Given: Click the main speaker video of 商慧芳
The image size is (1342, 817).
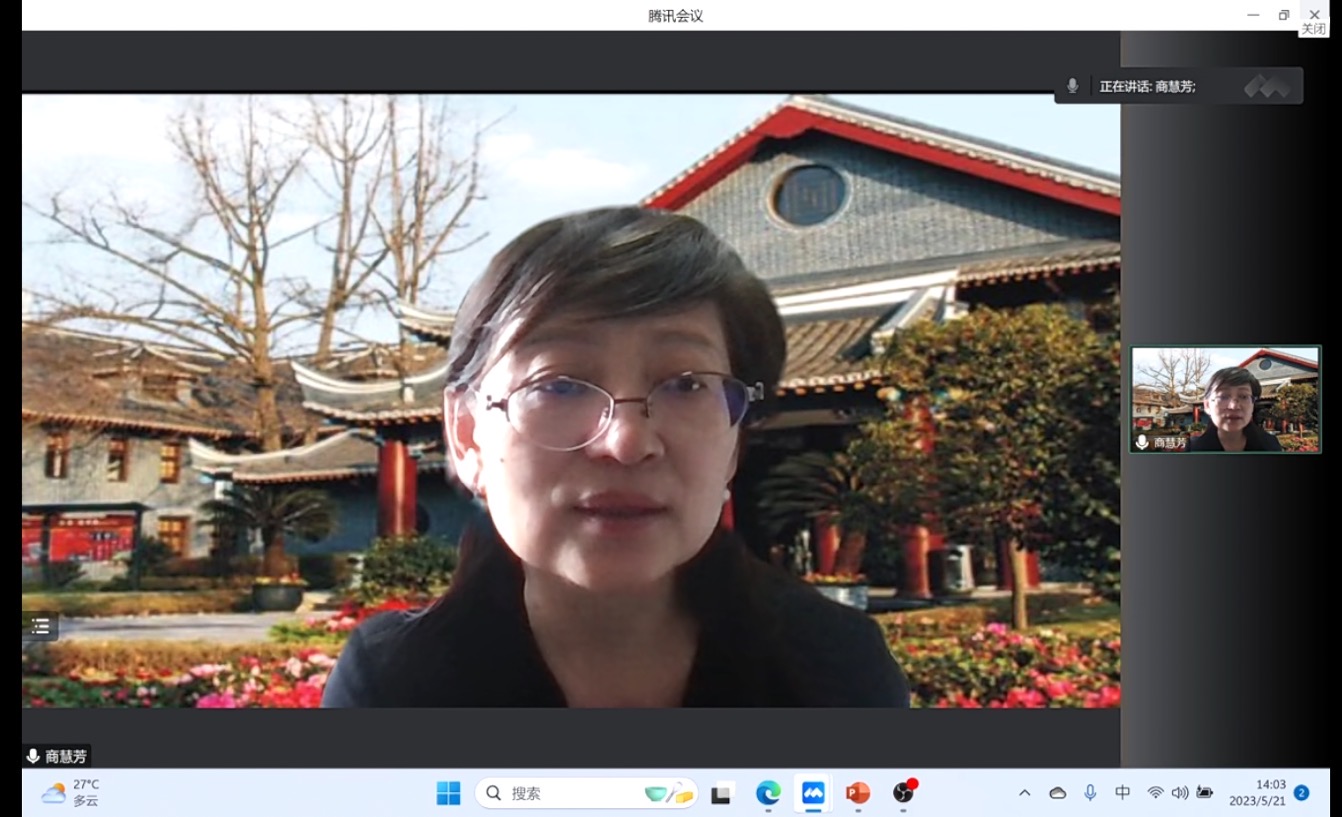Looking at the screenshot, I should tap(571, 401).
